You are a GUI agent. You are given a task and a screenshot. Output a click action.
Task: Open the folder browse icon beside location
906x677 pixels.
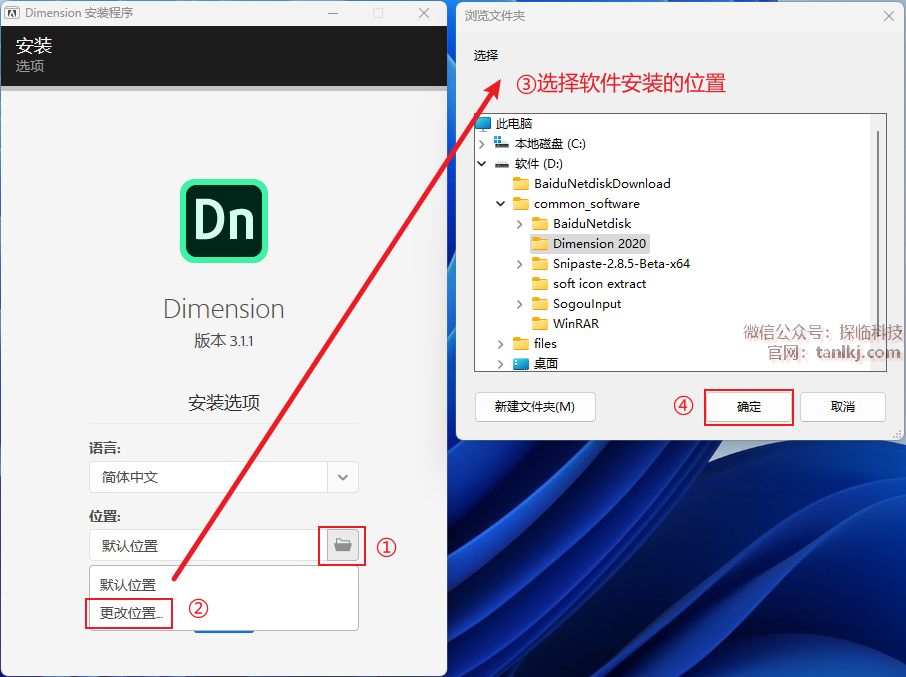click(343, 545)
